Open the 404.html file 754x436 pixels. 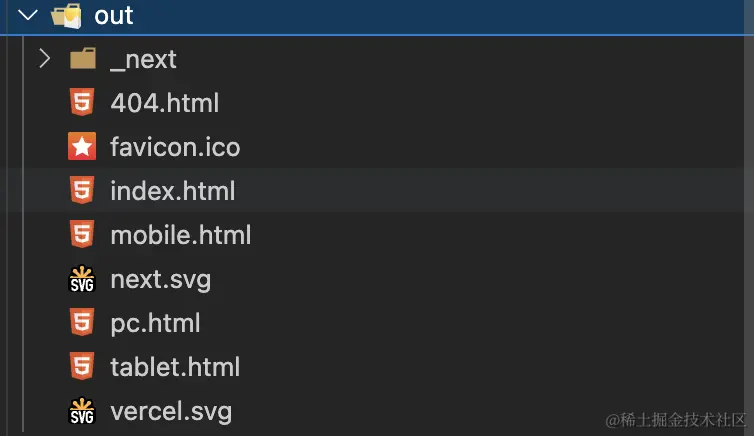164,103
